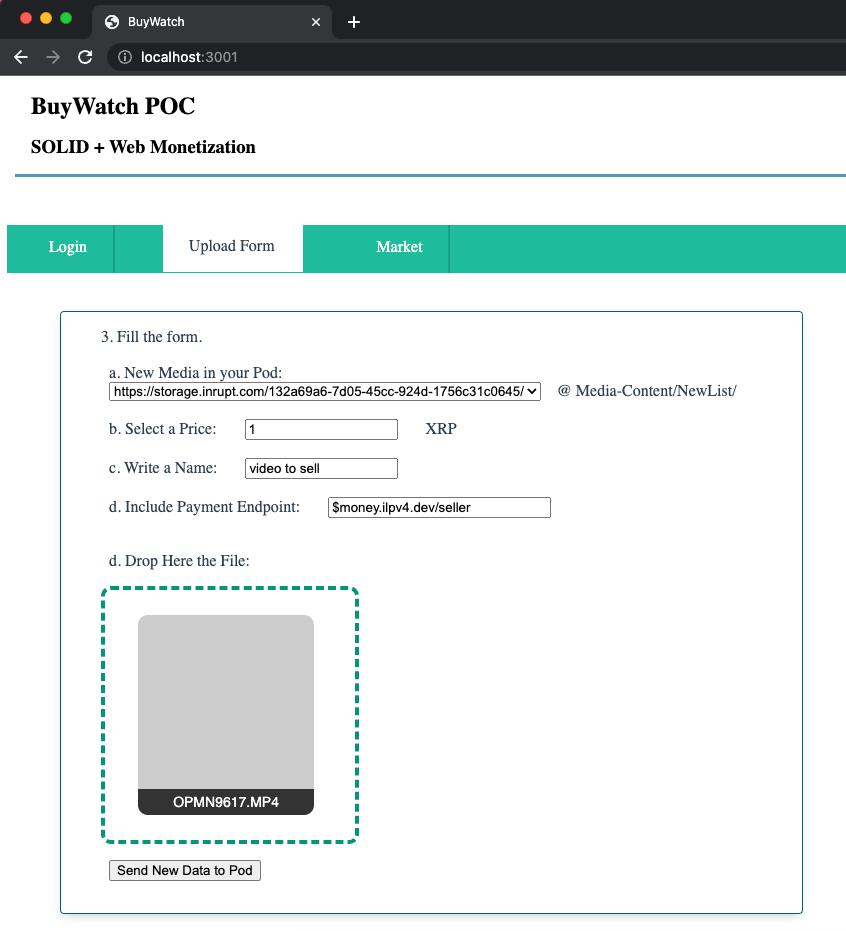
Task: Click the OPMN9617.MP4 filename caption
Action: (x=226, y=802)
